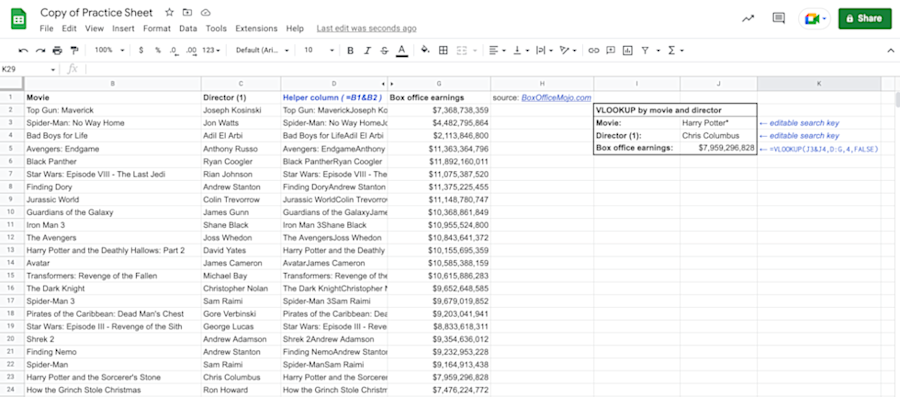This screenshot has height=397, width=900.
Task: Open the vertical align dropdown
Action: (x=521, y=50)
